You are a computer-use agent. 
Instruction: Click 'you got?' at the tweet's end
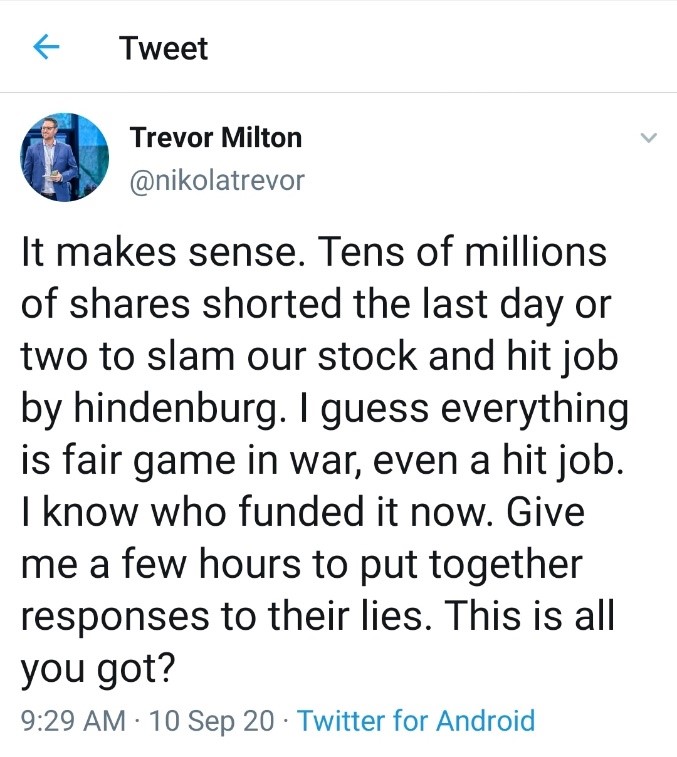click(x=97, y=669)
